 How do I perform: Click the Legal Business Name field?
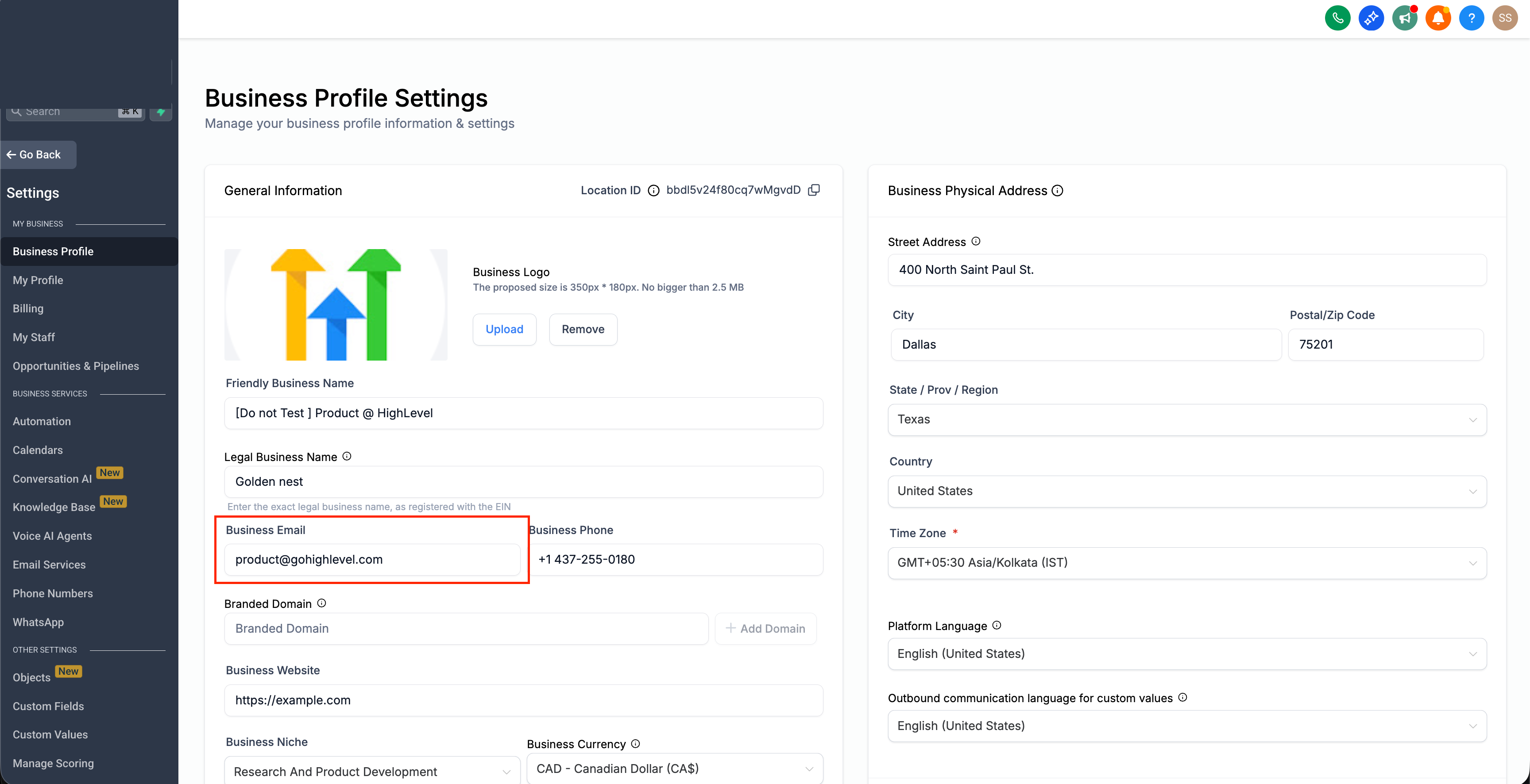tap(523, 482)
